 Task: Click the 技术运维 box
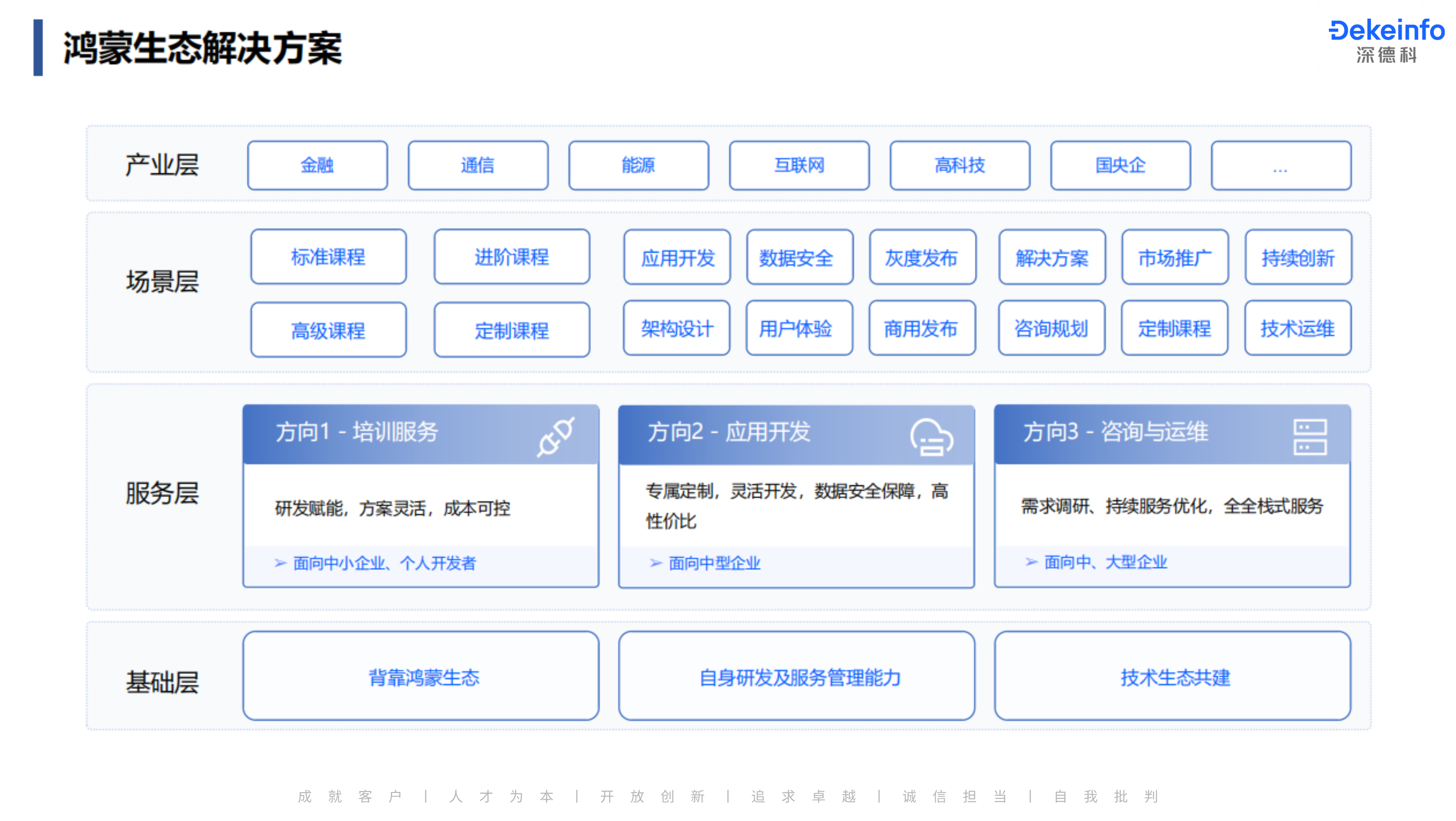pyautogui.click(x=1297, y=328)
